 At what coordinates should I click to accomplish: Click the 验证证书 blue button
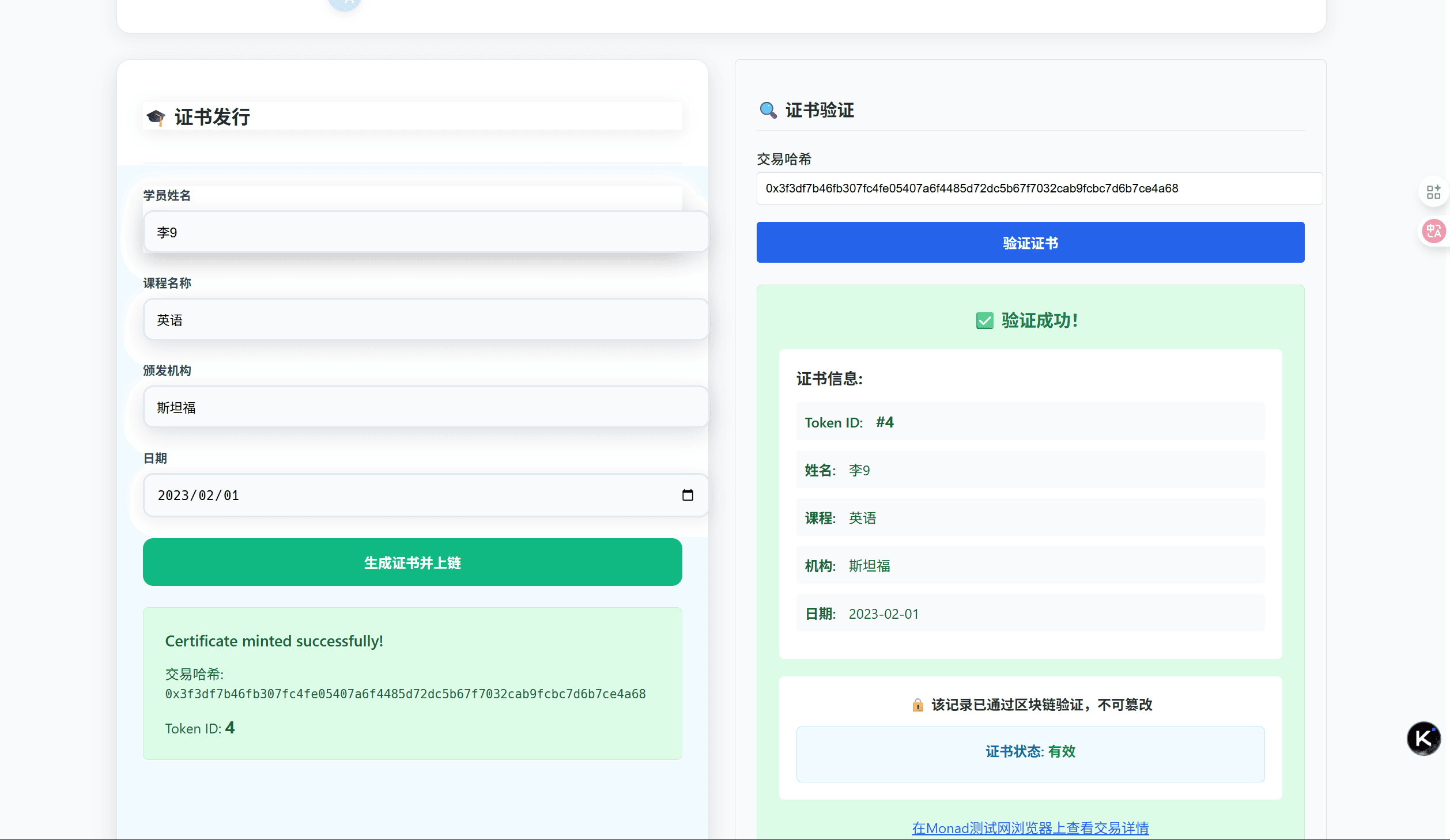(1029, 242)
